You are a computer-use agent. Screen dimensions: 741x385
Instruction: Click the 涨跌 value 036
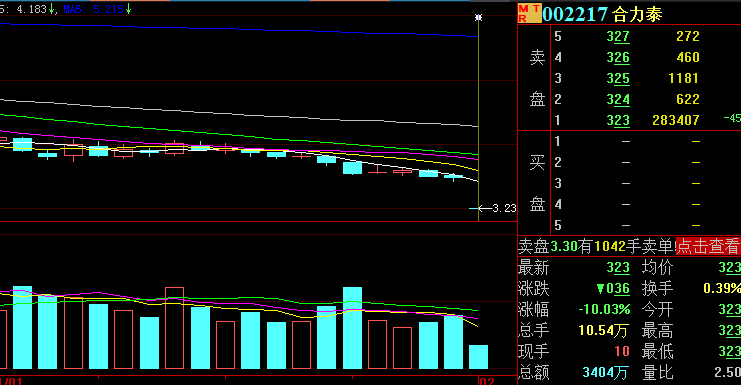tap(613, 289)
